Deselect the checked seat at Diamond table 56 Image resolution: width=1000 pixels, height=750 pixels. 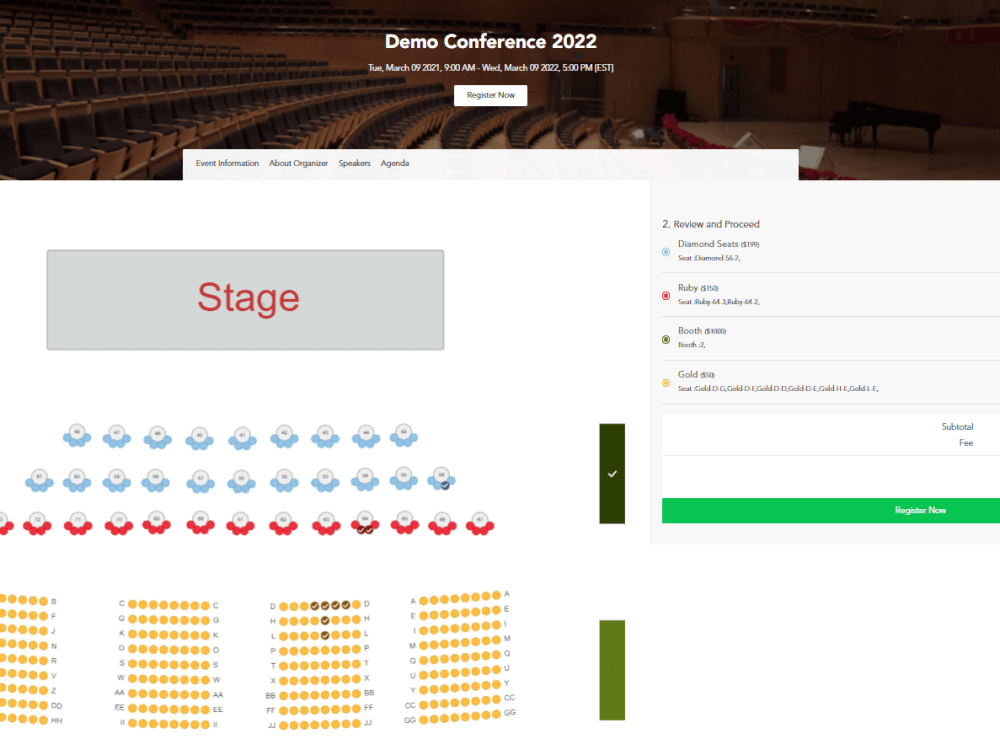(x=445, y=485)
